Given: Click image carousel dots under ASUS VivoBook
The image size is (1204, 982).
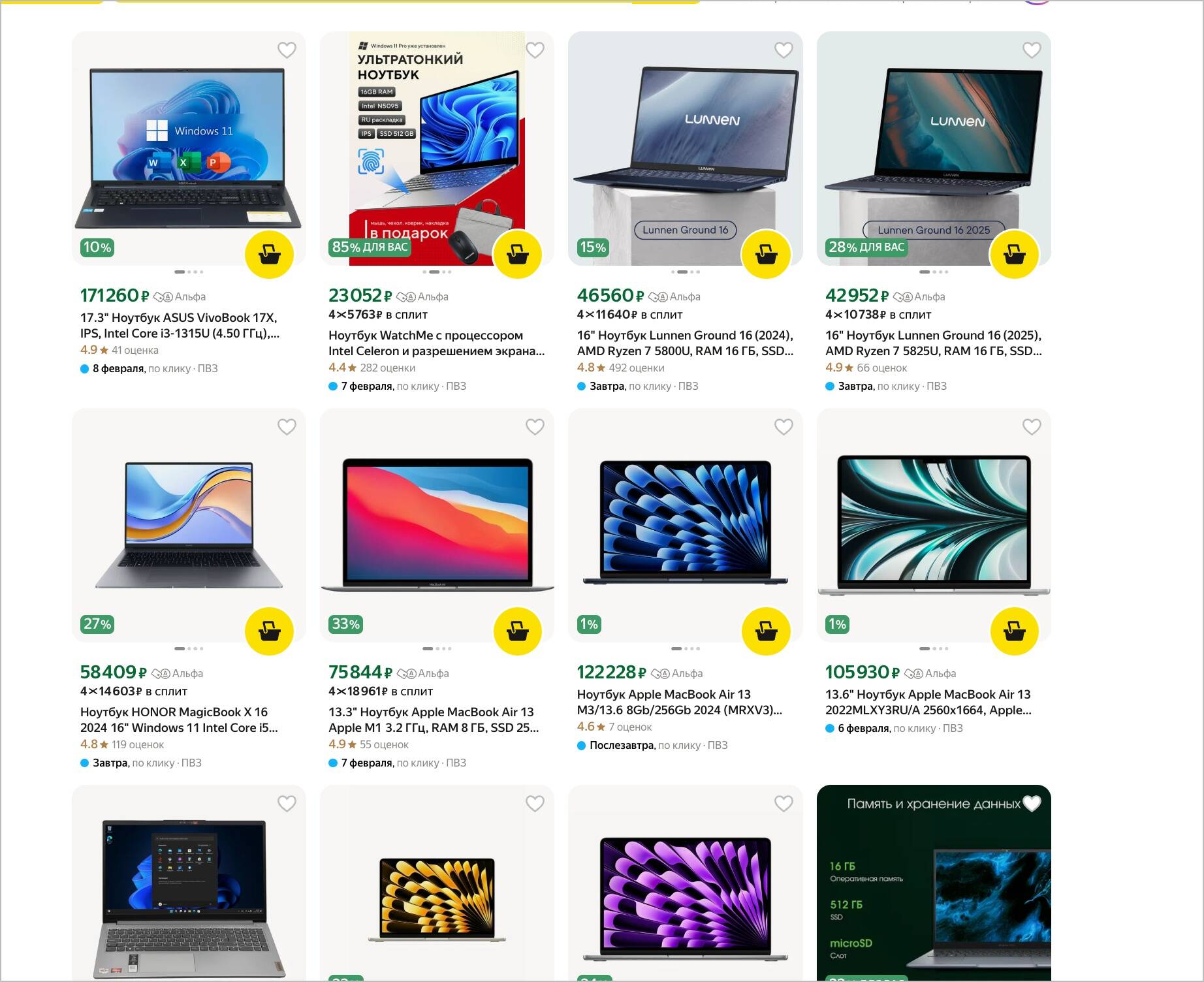Looking at the screenshot, I should 189,272.
